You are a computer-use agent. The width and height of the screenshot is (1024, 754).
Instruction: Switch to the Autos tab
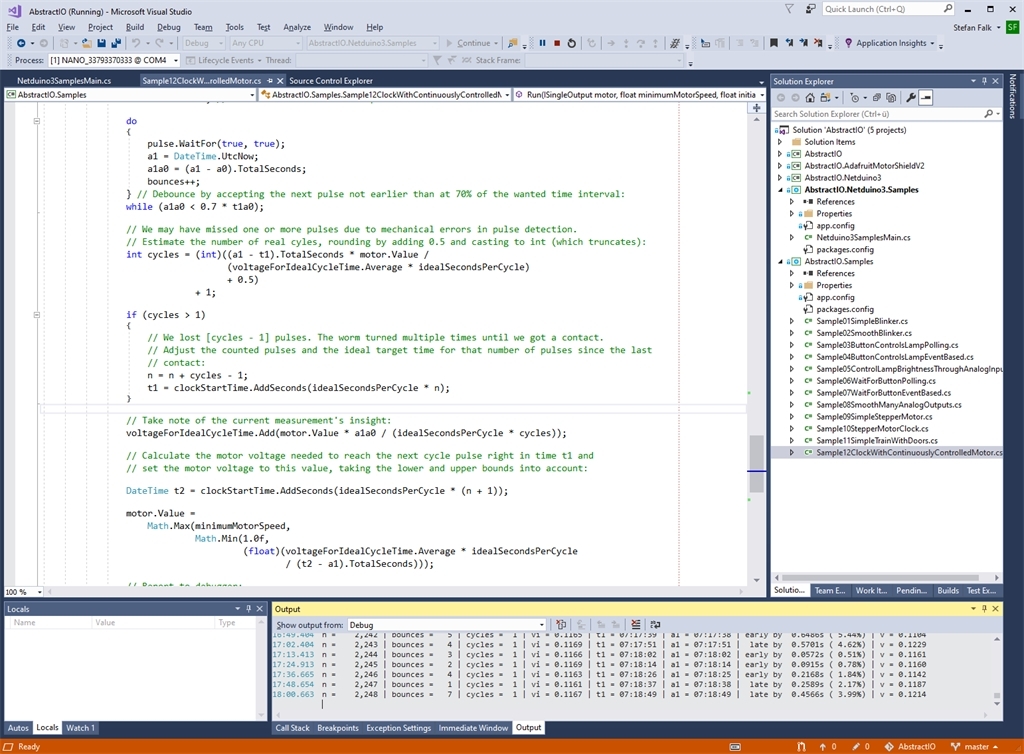click(x=18, y=728)
